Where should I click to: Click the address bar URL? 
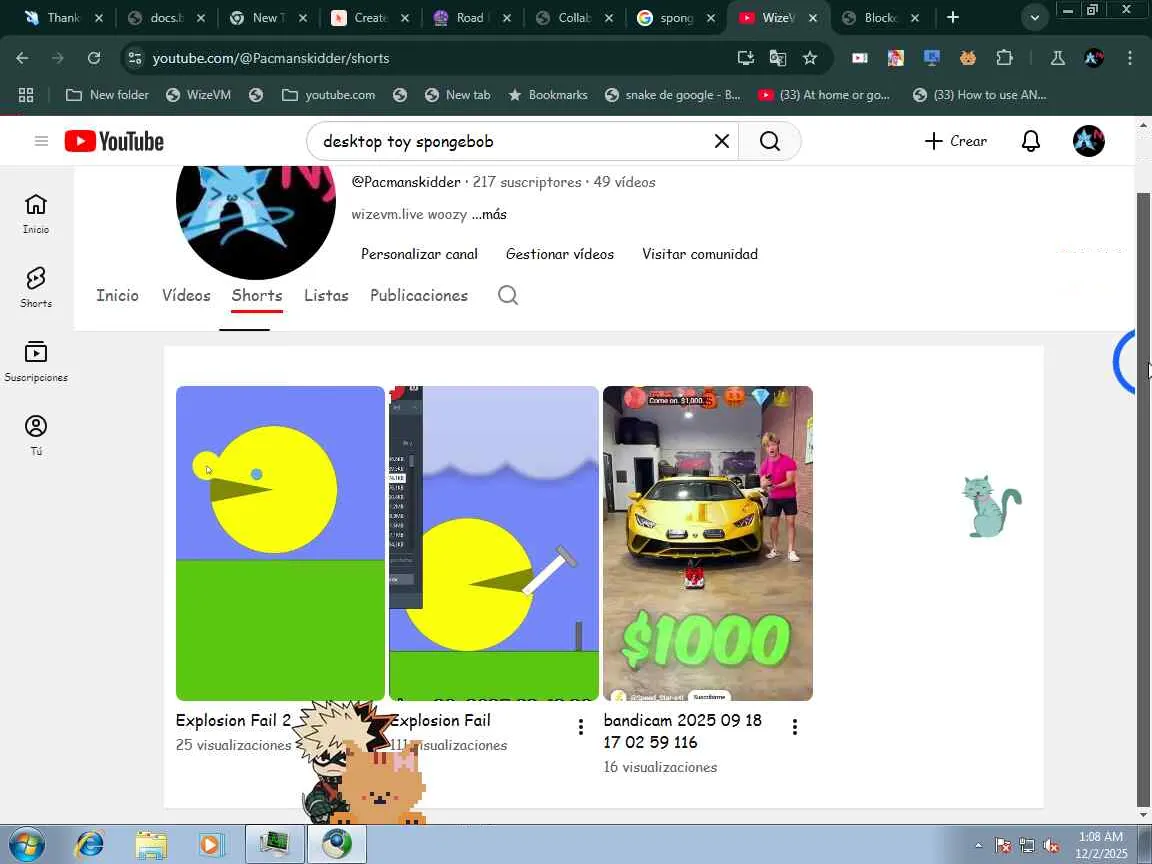tap(270, 58)
